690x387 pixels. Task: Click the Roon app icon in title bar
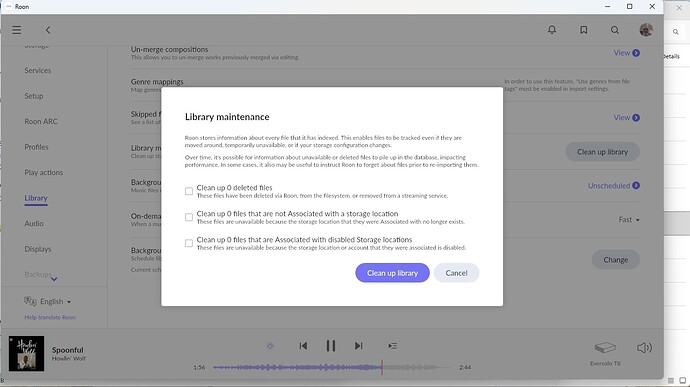coord(9,7)
